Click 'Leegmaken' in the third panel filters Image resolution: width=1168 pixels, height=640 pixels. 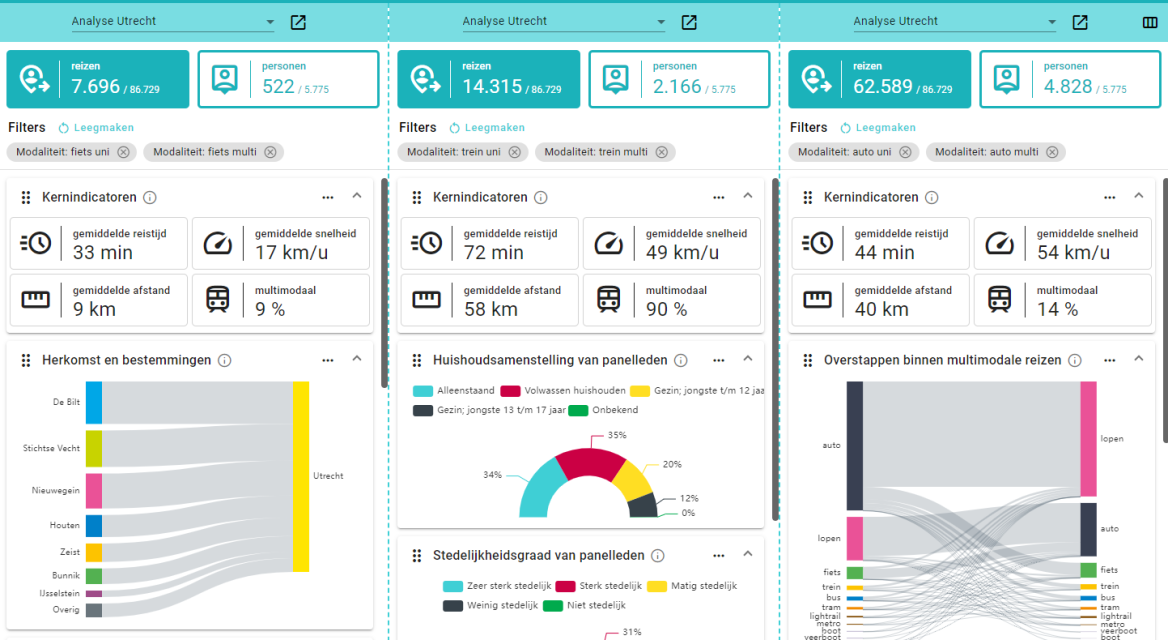[x=878, y=128]
